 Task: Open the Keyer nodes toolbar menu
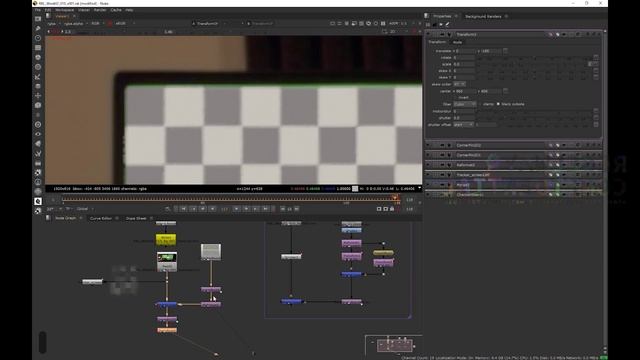point(38,77)
